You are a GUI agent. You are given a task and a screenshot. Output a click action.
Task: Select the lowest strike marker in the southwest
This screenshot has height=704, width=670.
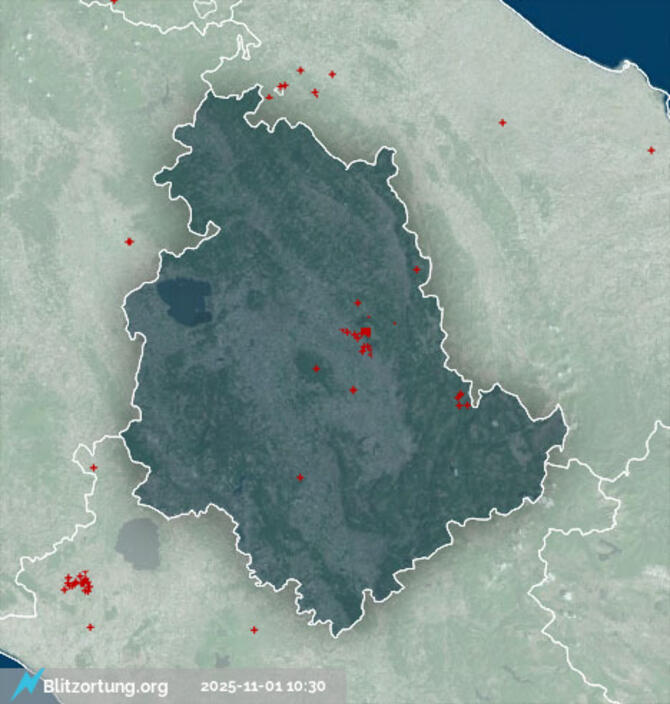(x=90, y=627)
